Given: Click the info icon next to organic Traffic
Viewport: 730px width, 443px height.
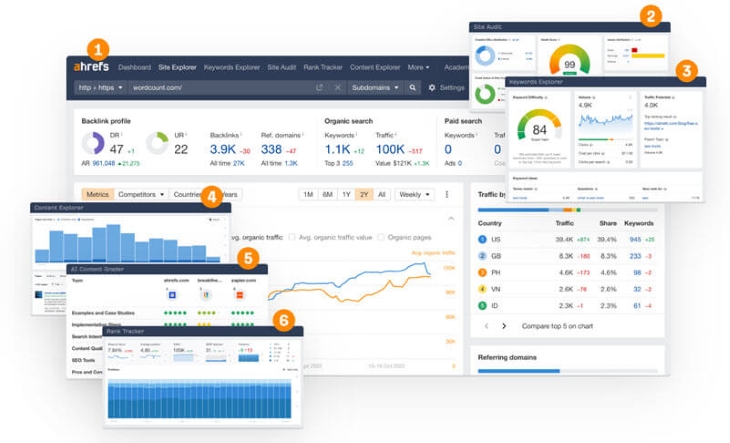Looking at the screenshot, I should pyautogui.click(x=396, y=134).
